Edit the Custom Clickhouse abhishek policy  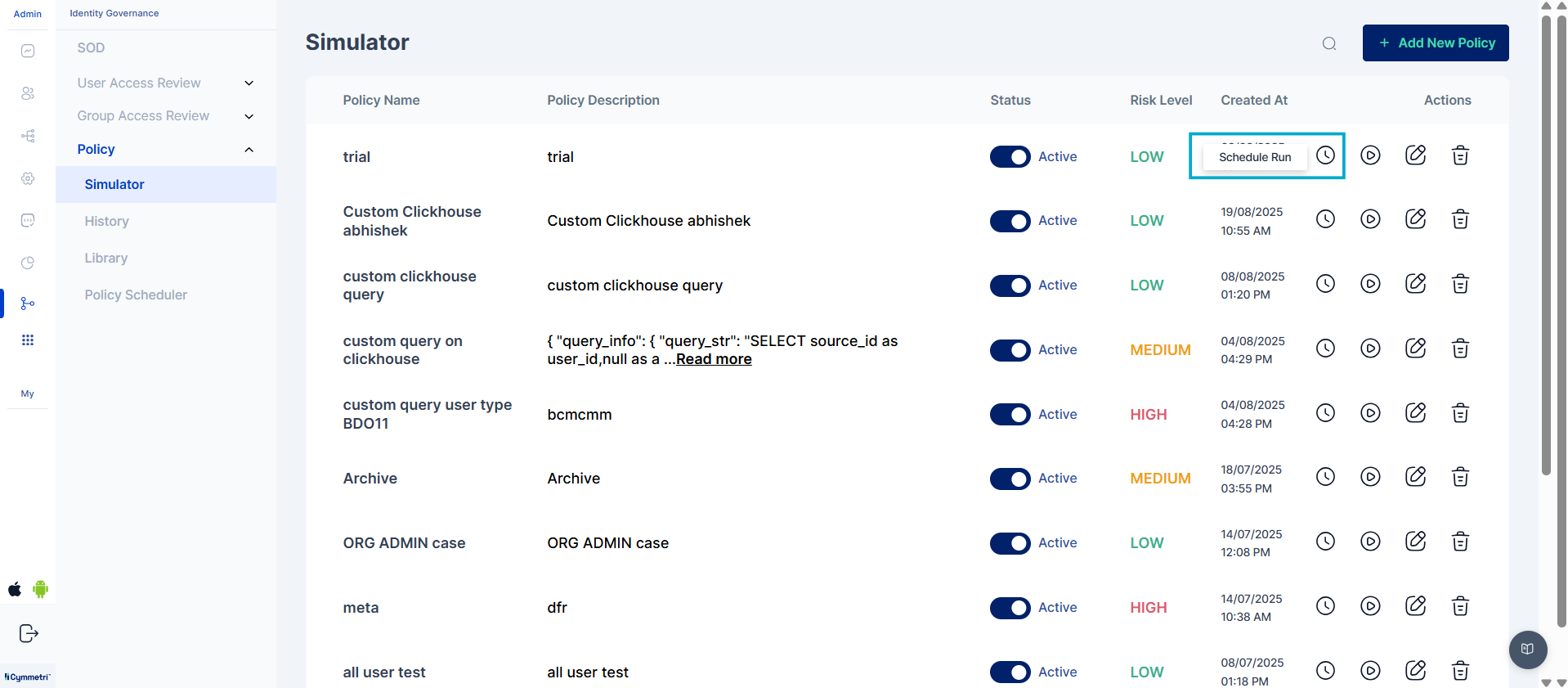tap(1415, 219)
